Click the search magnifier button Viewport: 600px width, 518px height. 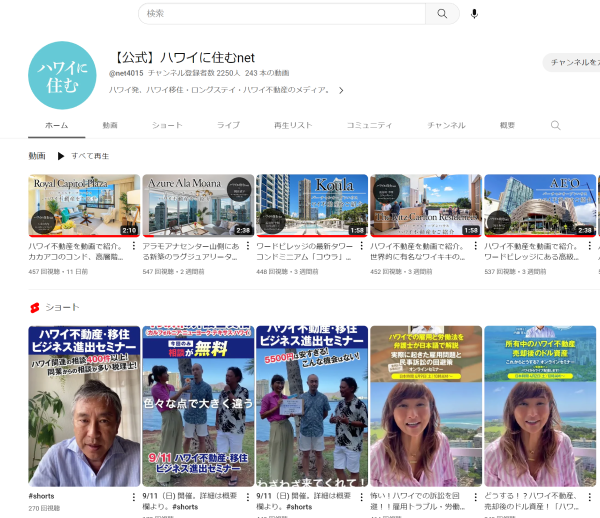pos(442,14)
